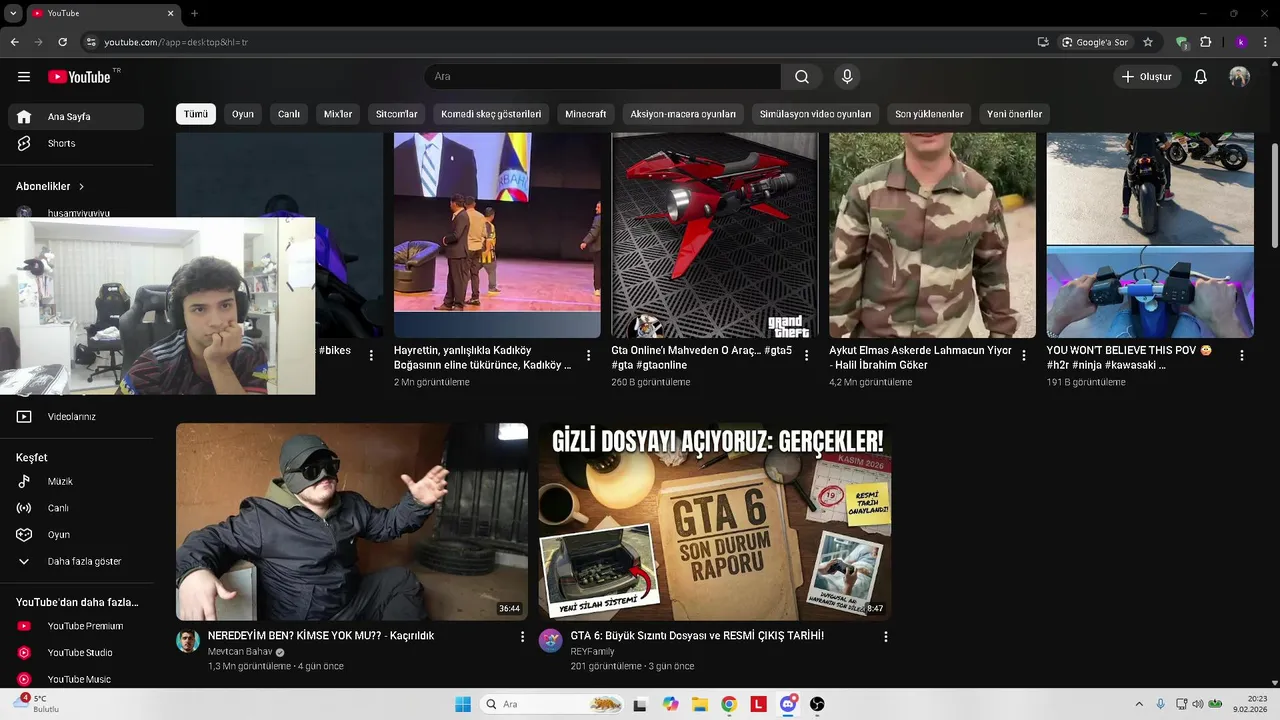Open Shorts in the sidebar
The width and height of the screenshot is (1280, 720).
tap(76, 143)
